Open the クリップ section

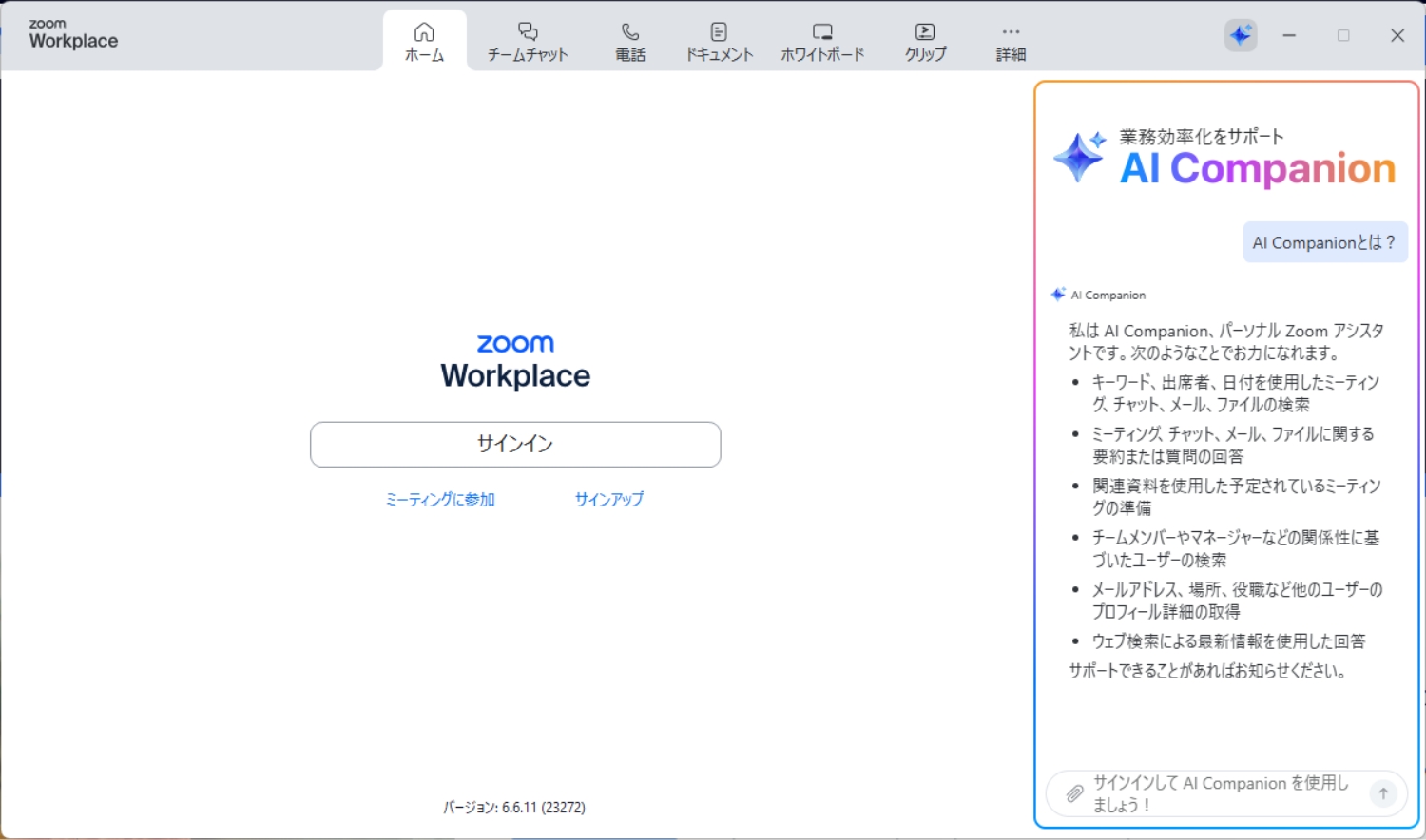pyautogui.click(x=924, y=40)
